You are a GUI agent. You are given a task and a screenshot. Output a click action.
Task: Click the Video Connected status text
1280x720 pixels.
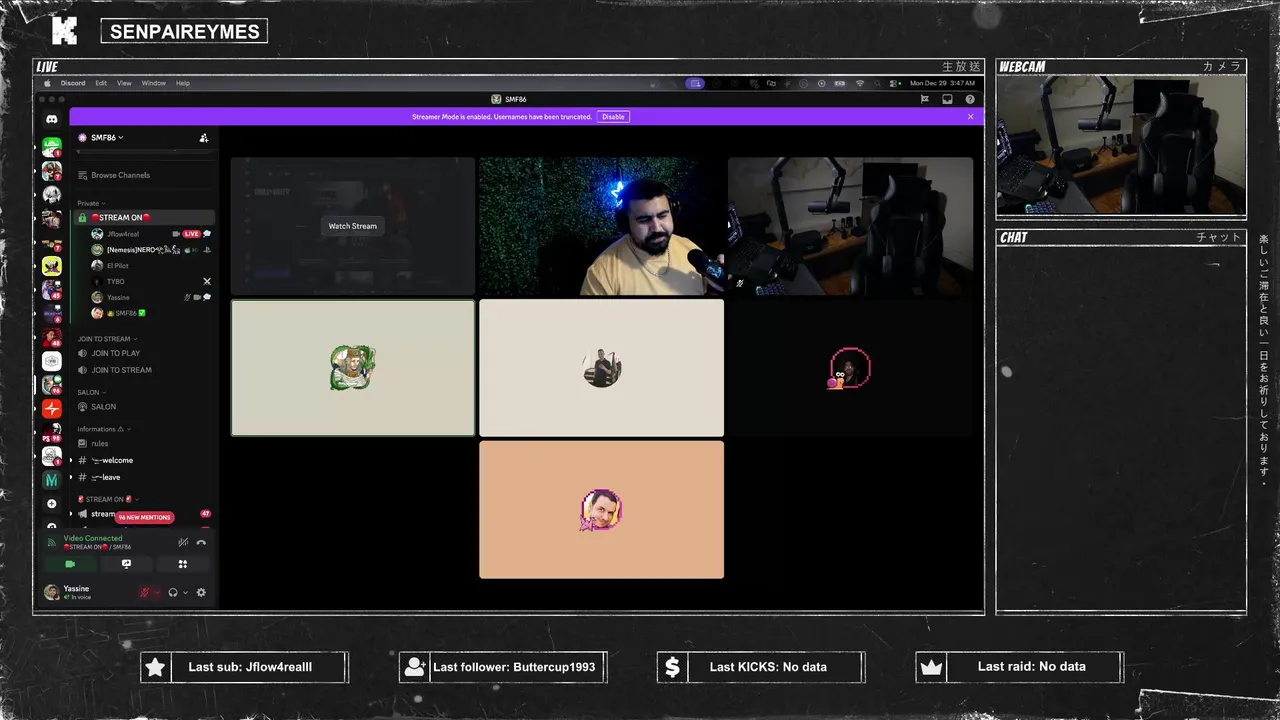[x=93, y=538]
